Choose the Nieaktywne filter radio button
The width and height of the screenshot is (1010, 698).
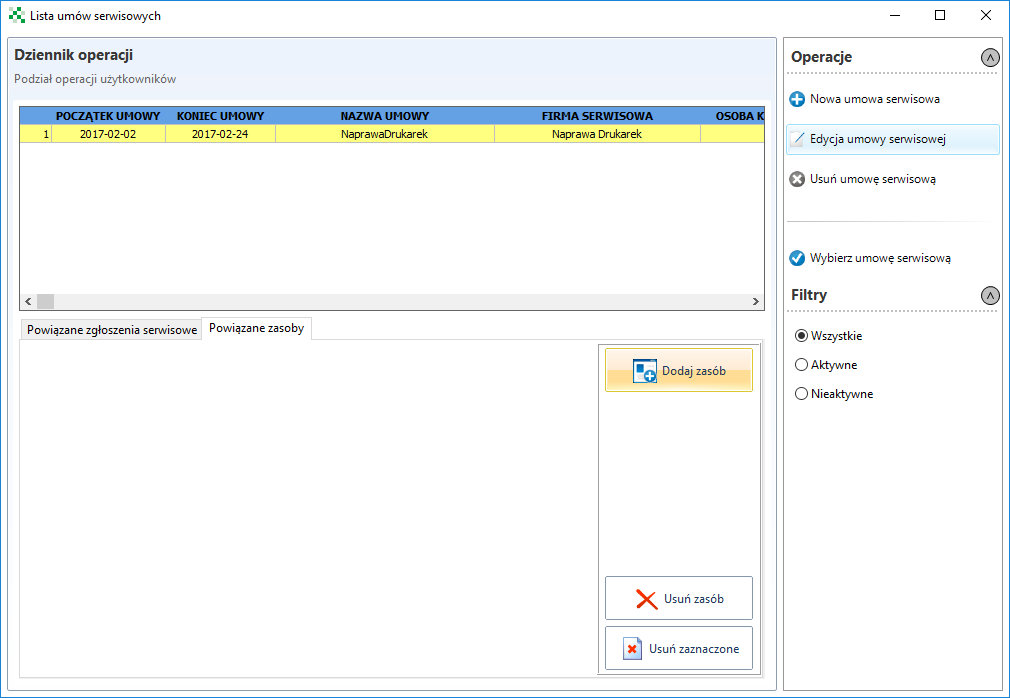pos(801,394)
